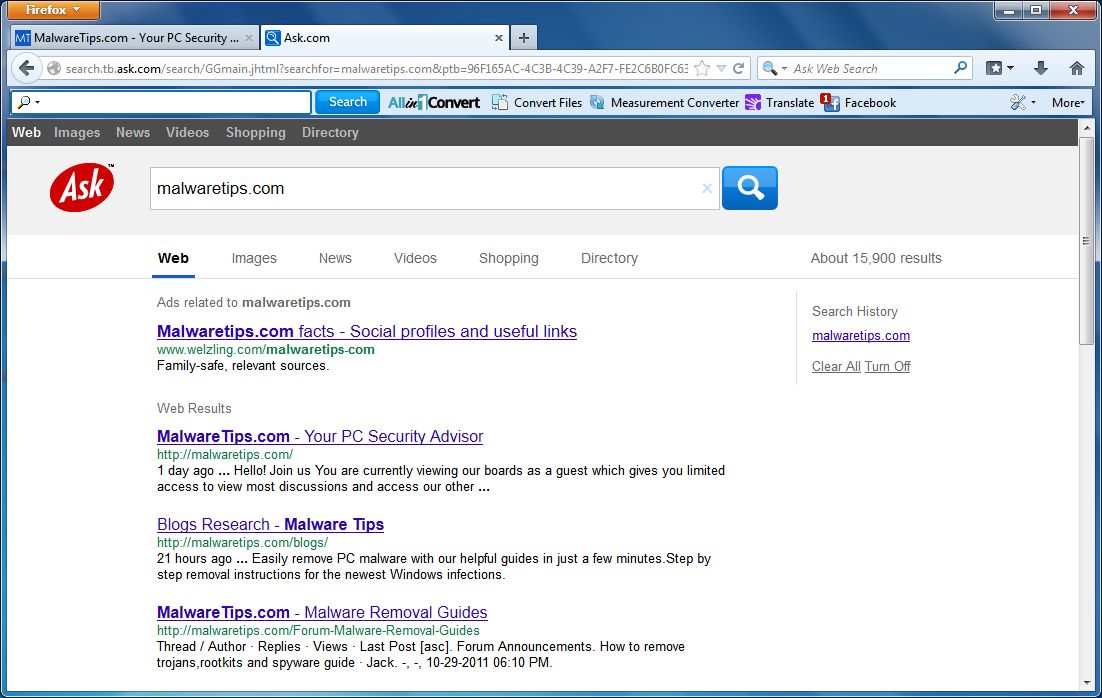This screenshot has width=1102, height=698.
Task: Reload the page with the refresh icon
Action: [x=738, y=68]
